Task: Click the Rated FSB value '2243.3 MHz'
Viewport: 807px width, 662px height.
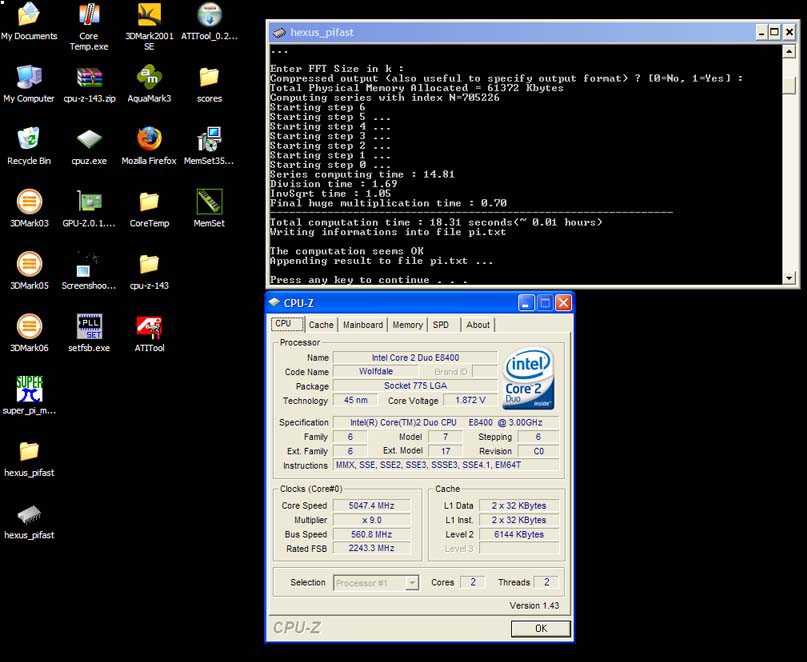Action: (x=372, y=548)
